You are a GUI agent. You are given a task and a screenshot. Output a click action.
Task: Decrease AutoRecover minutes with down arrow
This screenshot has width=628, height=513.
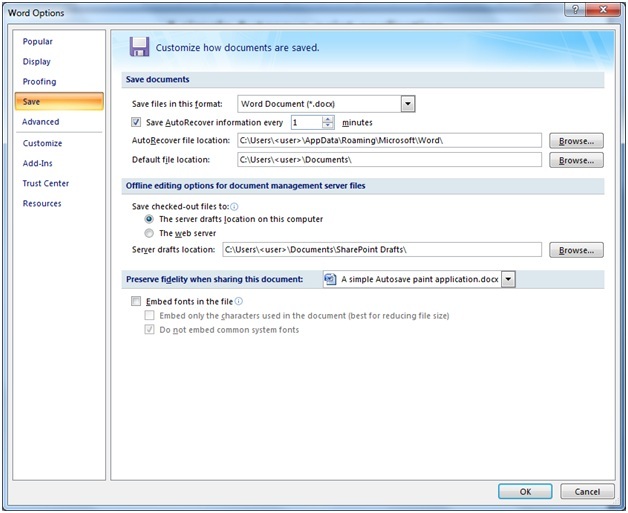tap(328, 125)
